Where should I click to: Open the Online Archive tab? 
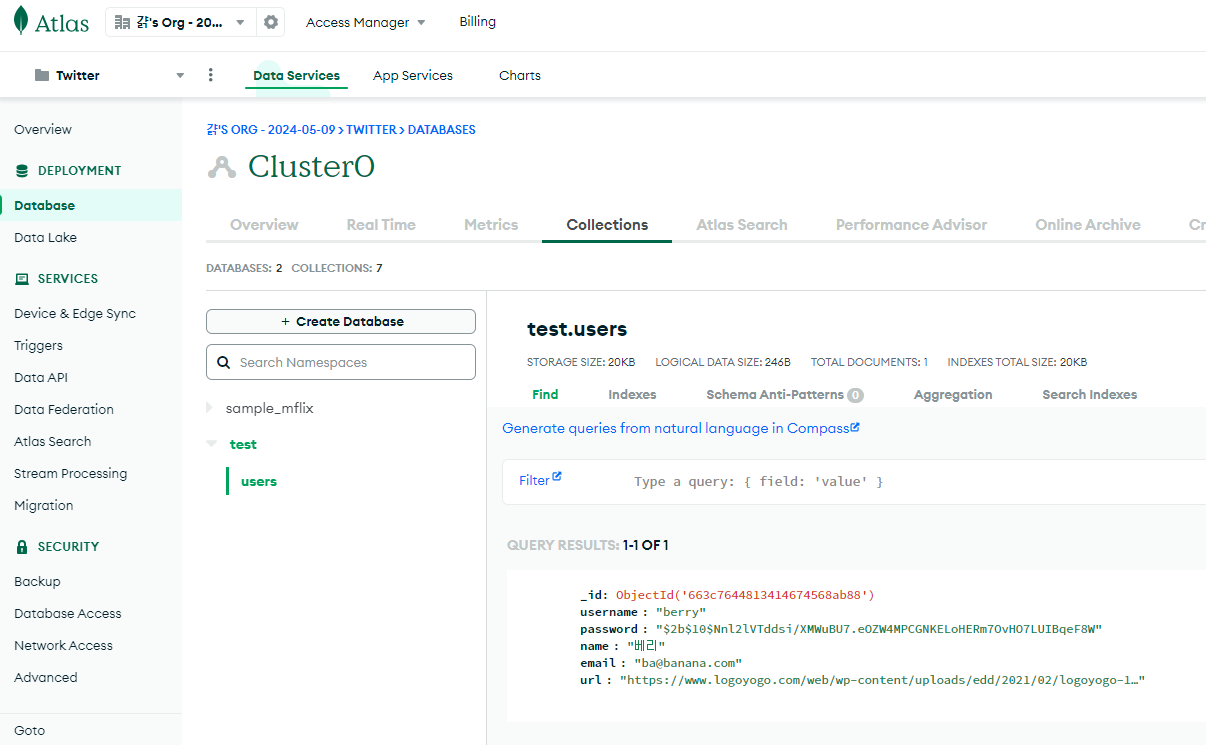click(1088, 225)
